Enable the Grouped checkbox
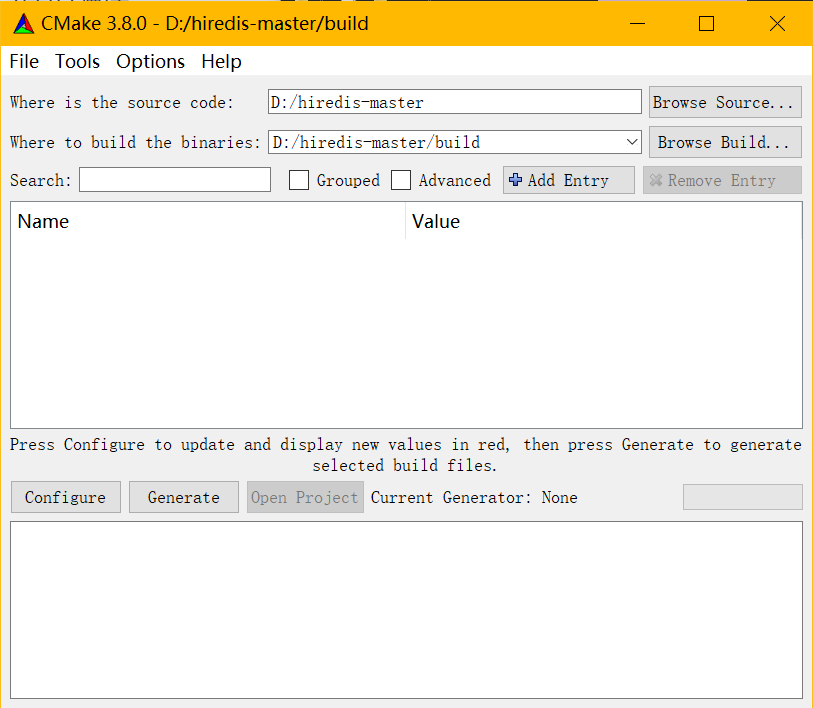 tap(299, 180)
